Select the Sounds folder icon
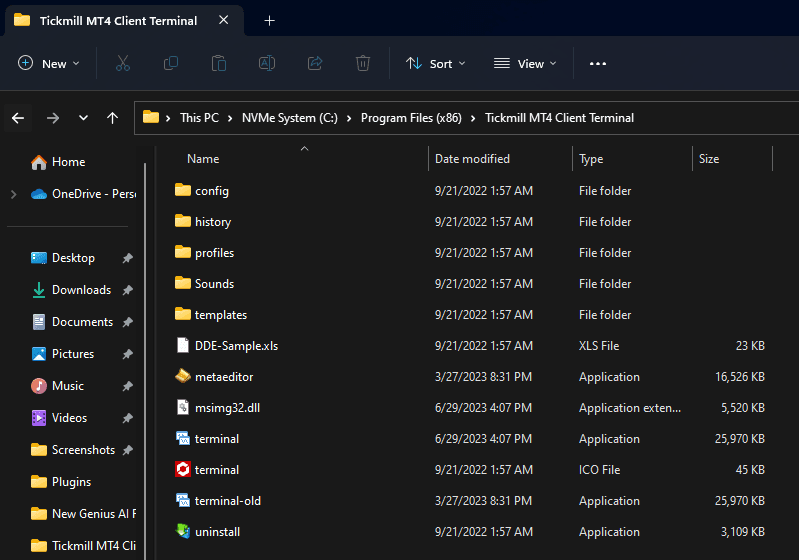799x560 pixels. tap(182, 283)
